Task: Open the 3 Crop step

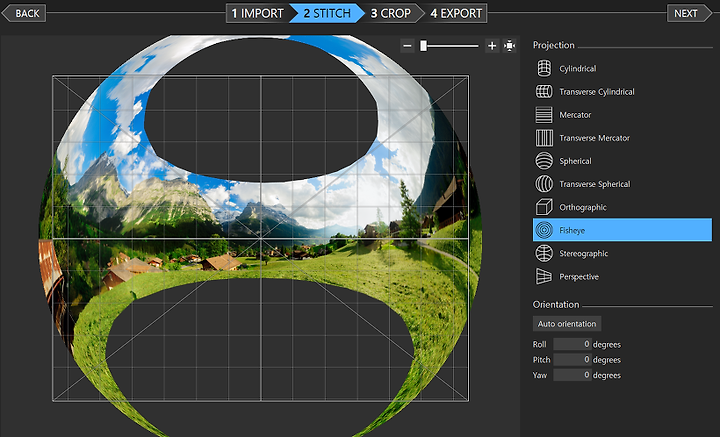Action: [x=391, y=13]
